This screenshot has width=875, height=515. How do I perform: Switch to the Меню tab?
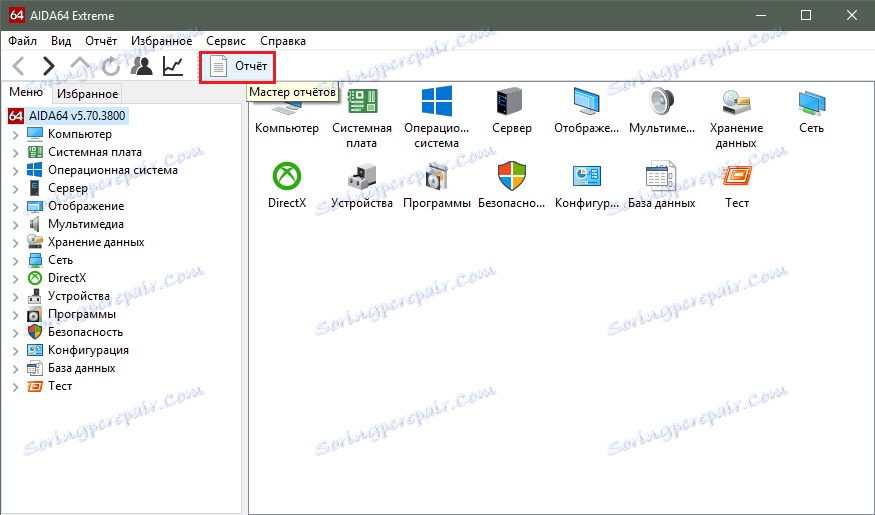click(x=26, y=92)
